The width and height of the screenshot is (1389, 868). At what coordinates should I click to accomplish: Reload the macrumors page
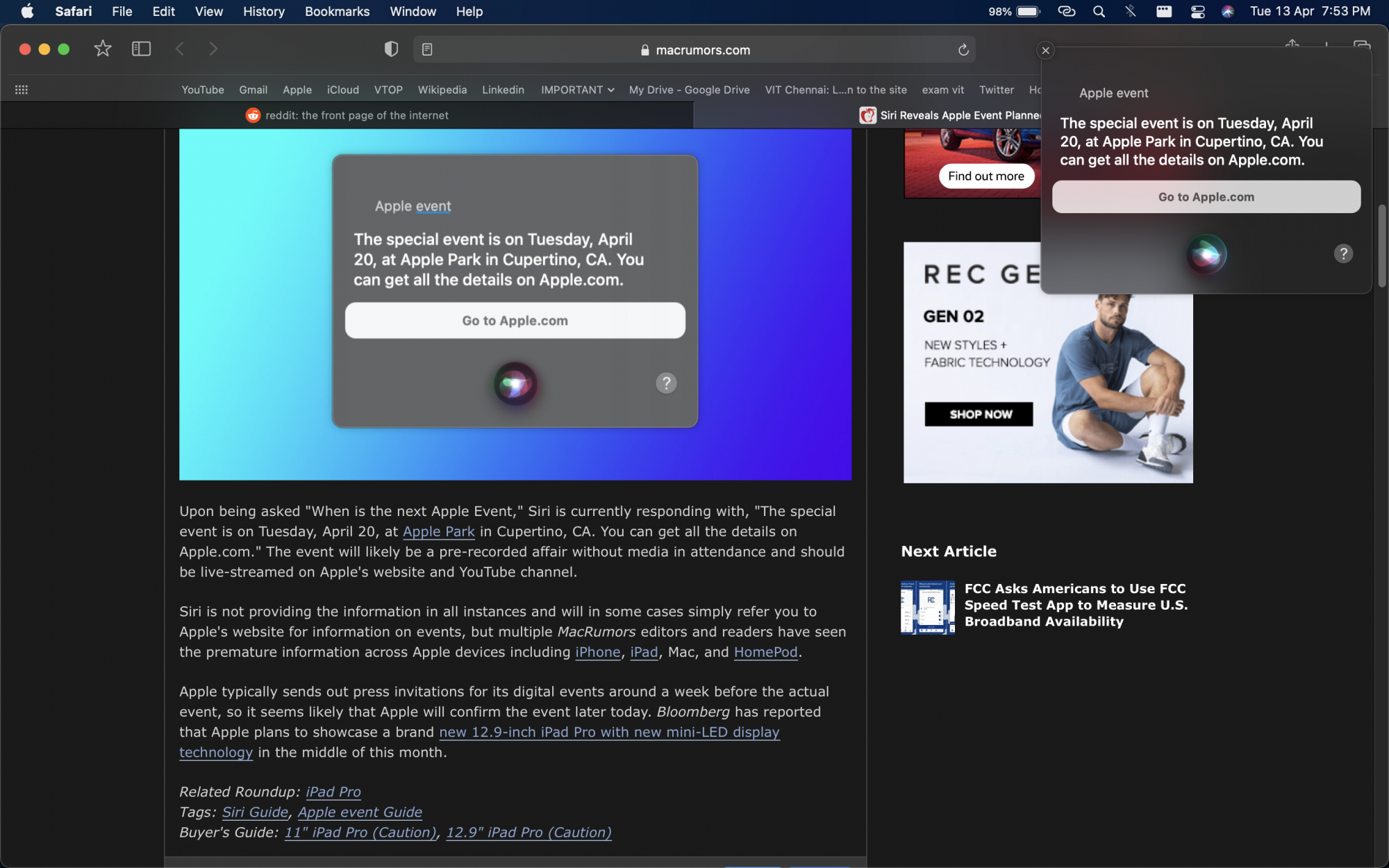[963, 49]
